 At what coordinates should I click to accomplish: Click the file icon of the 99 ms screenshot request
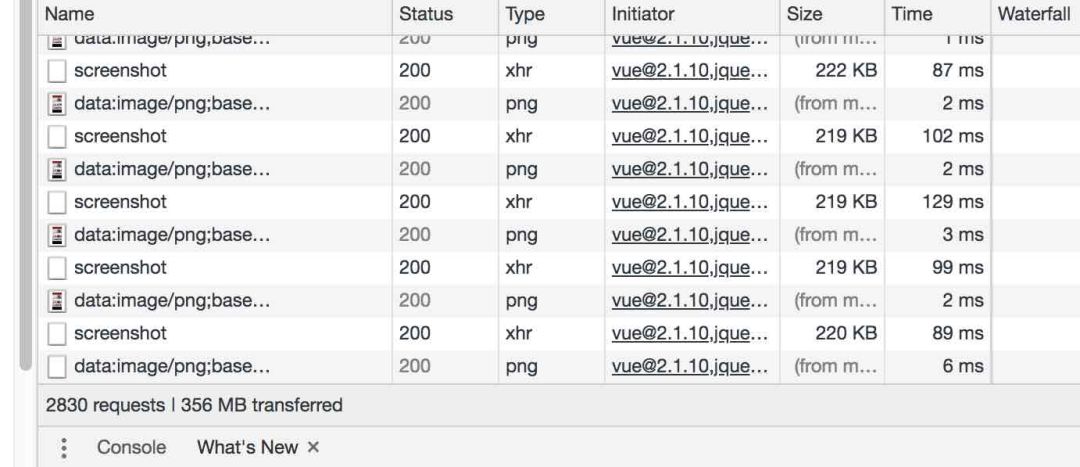coord(58,268)
